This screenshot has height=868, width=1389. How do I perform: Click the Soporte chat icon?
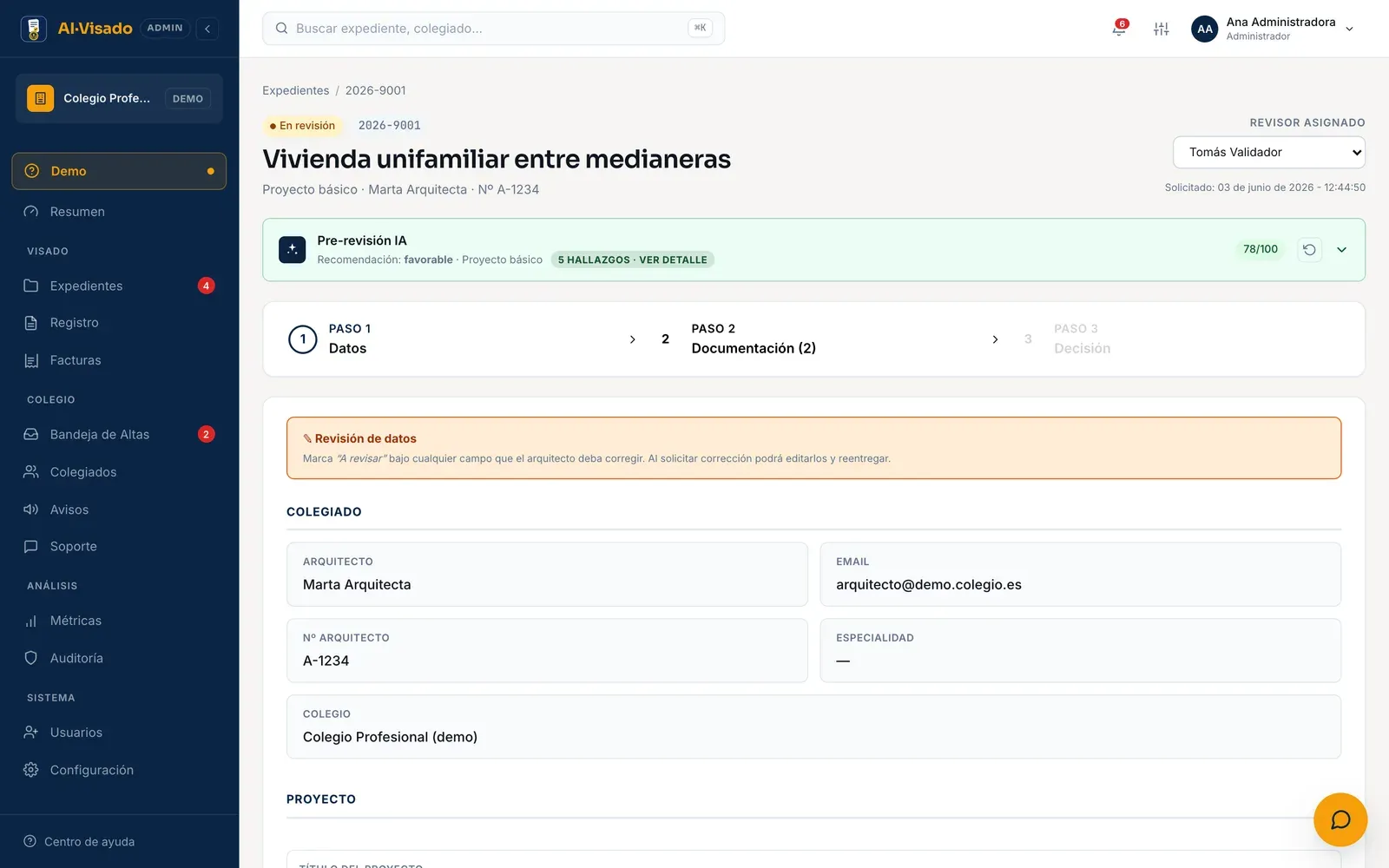pos(31,547)
